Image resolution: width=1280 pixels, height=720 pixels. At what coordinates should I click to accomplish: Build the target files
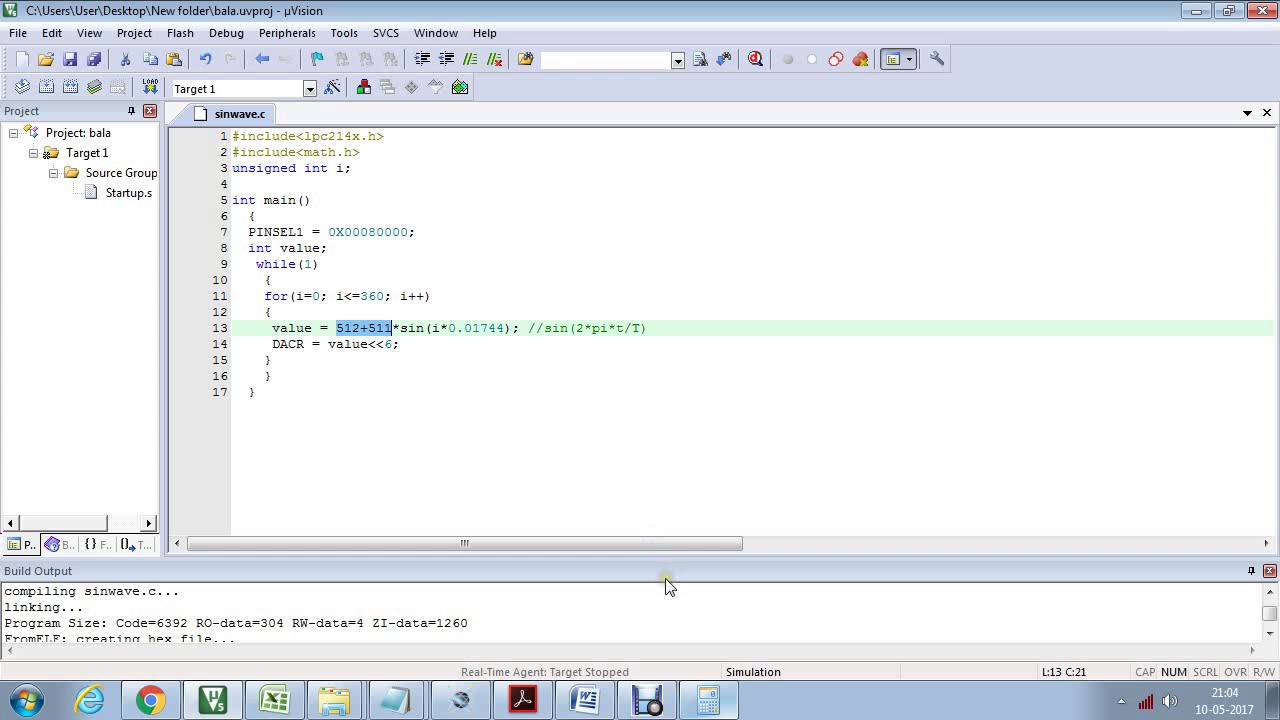[46, 87]
